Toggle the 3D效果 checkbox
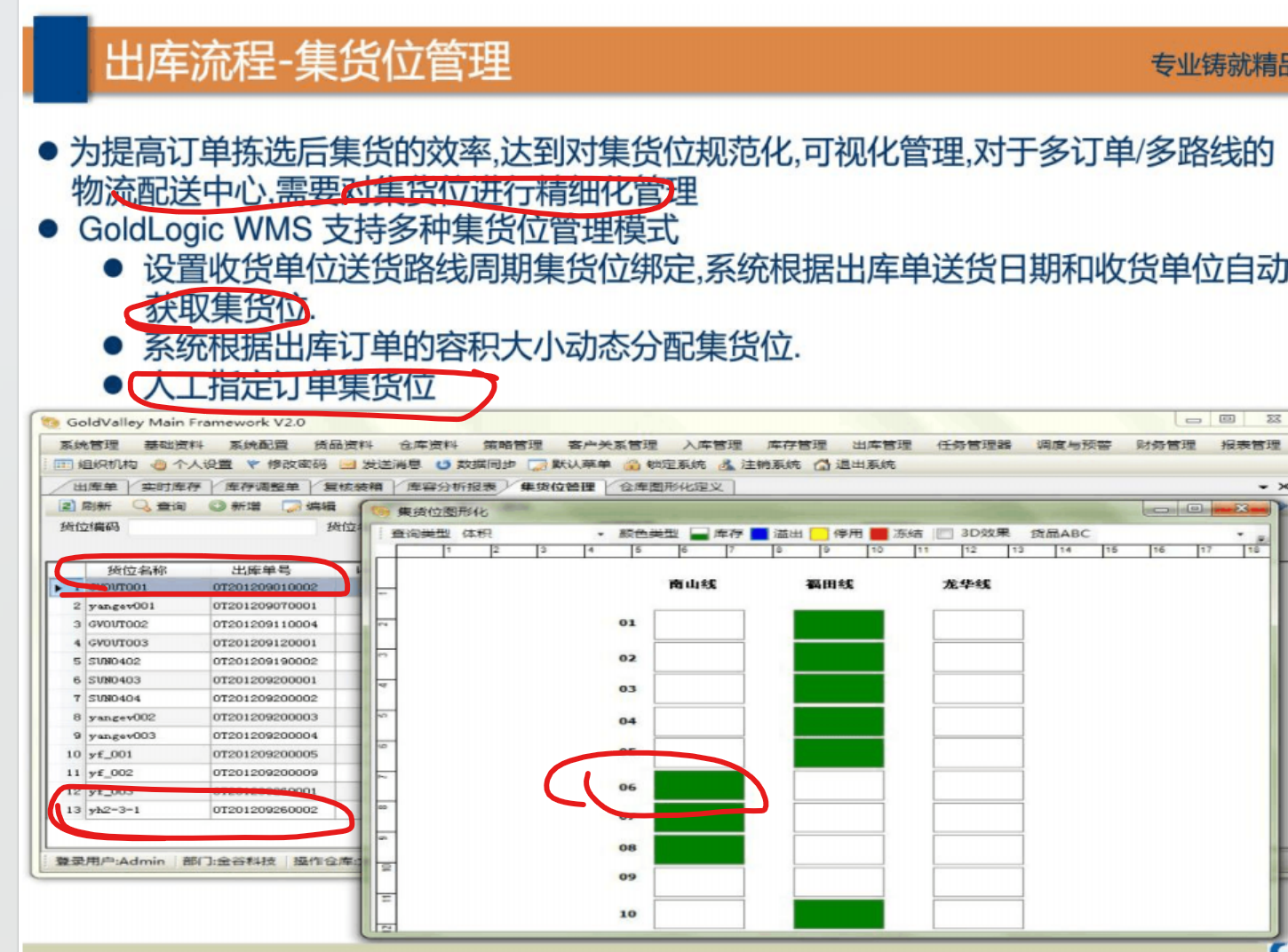 pyautogui.click(x=945, y=534)
